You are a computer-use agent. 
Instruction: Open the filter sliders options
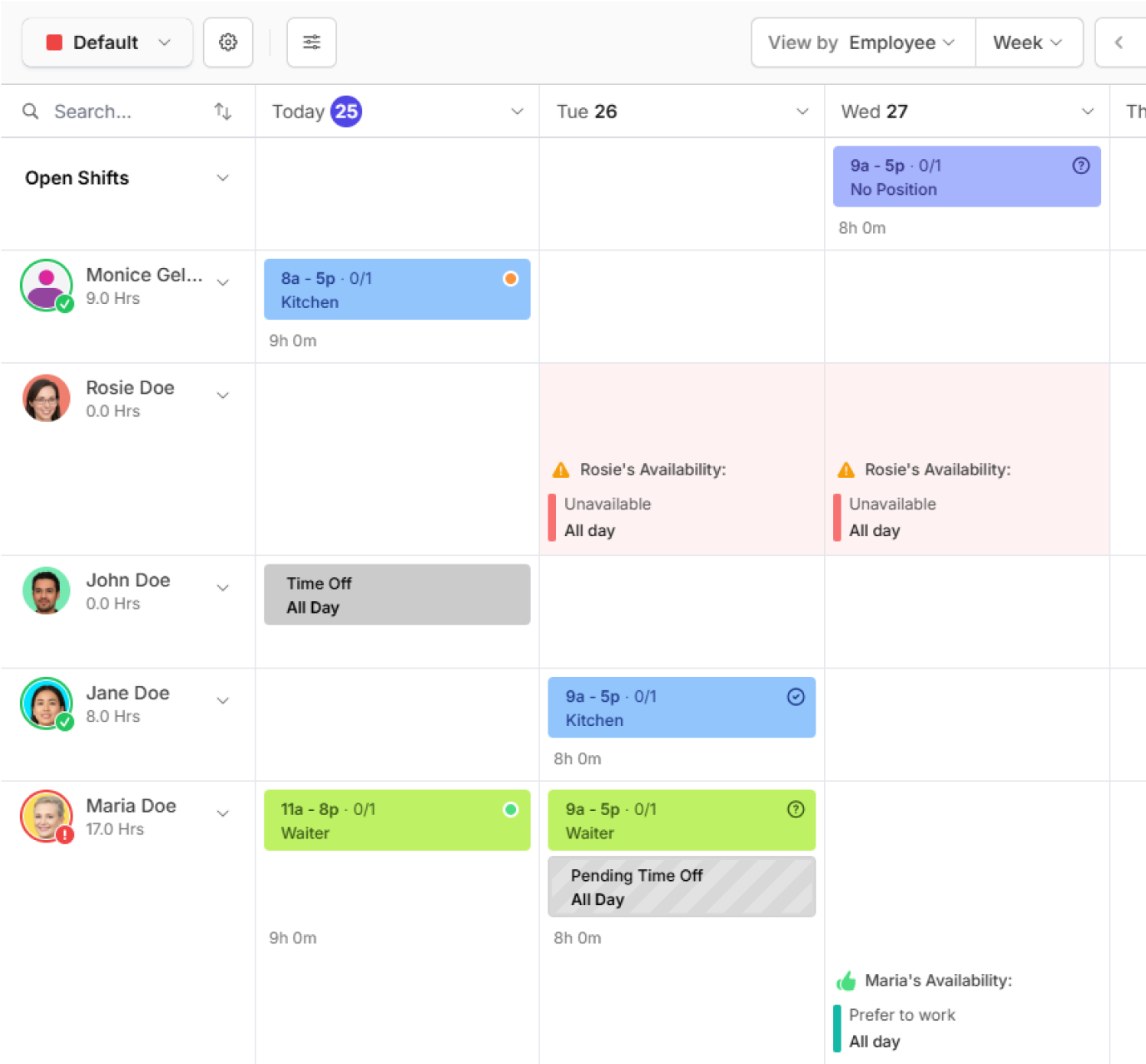point(311,42)
